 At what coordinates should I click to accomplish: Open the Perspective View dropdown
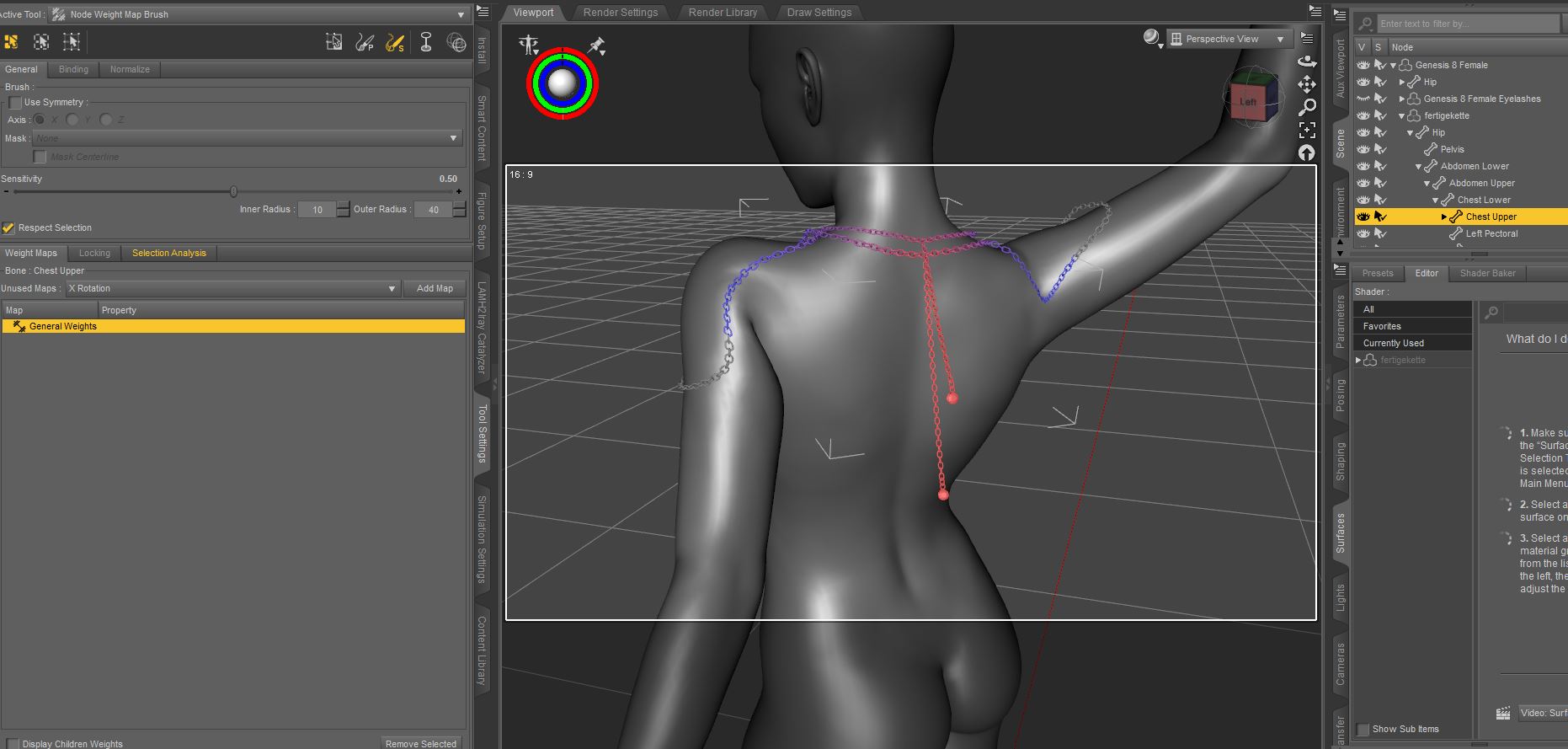click(x=1229, y=39)
